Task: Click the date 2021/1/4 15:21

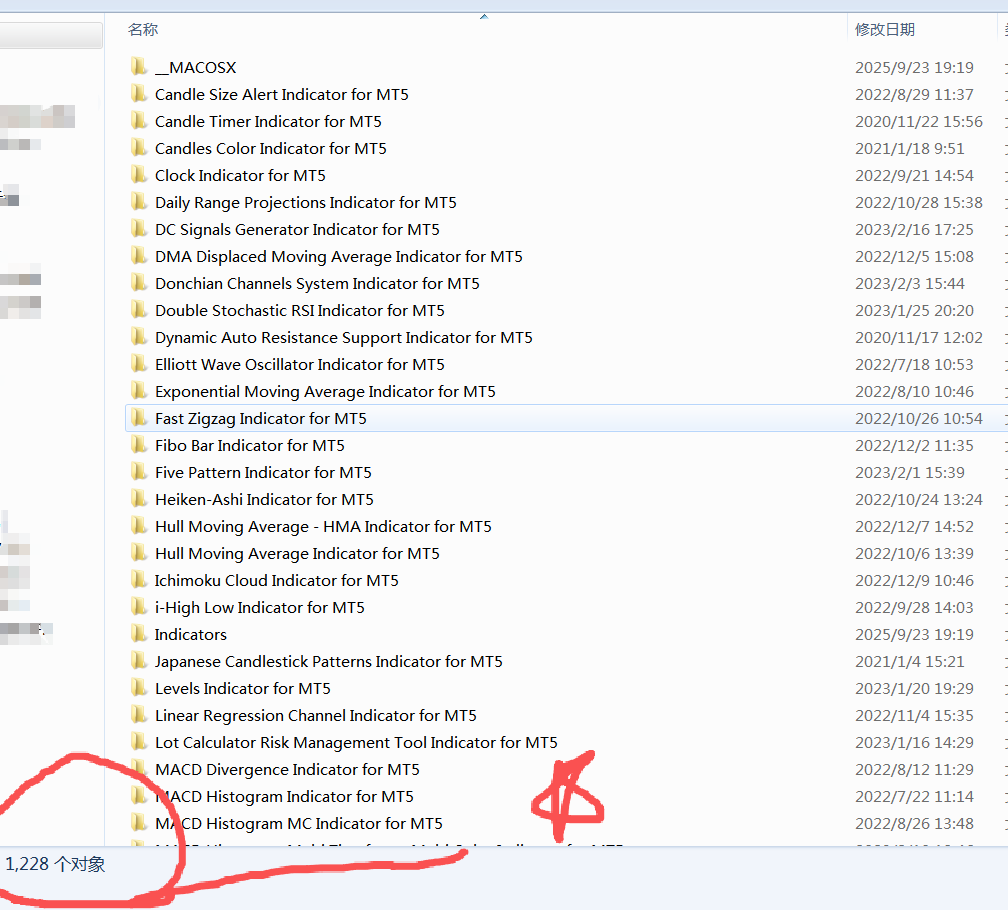Action: tap(910, 661)
